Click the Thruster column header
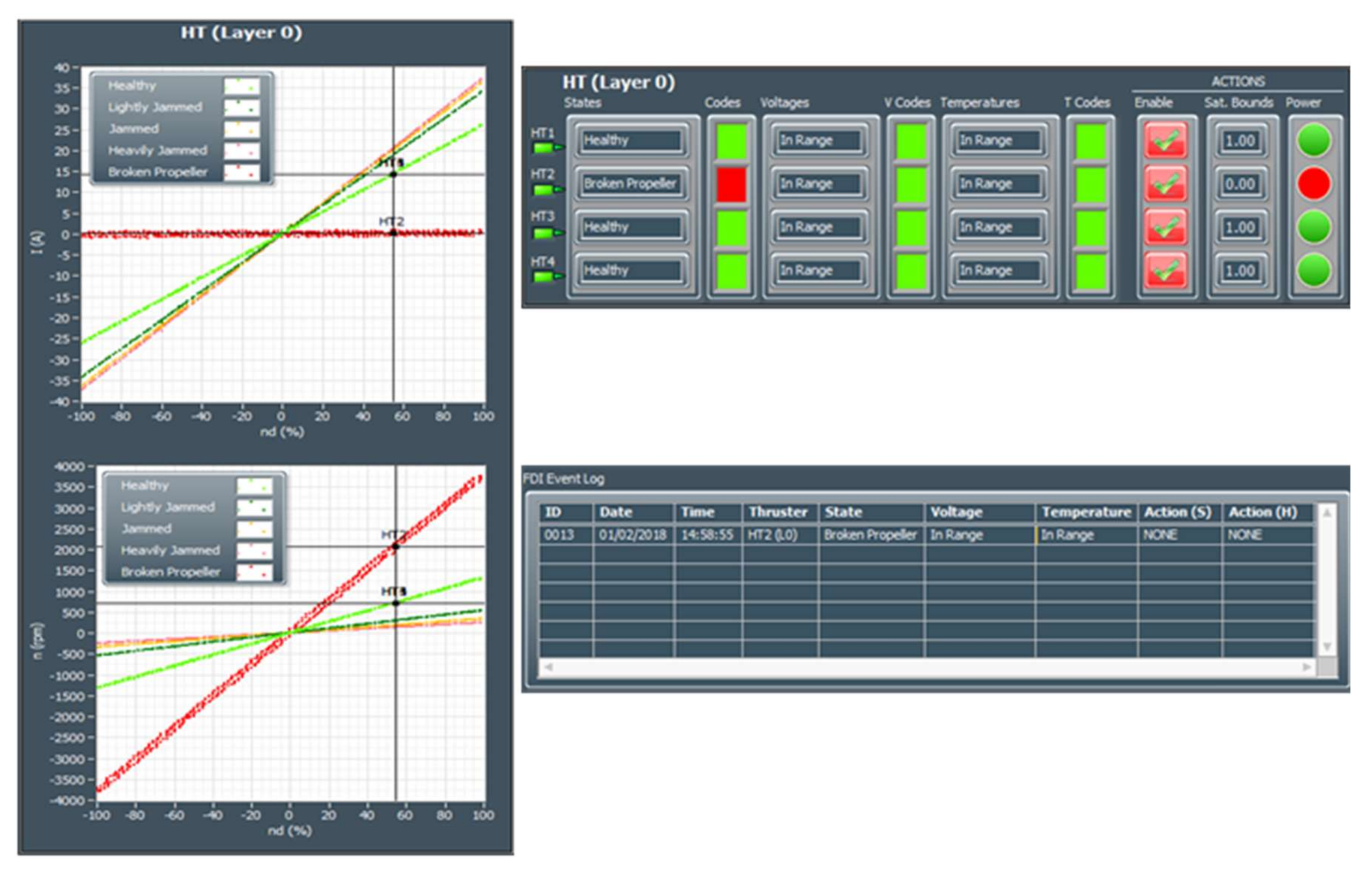 (778, 512)
